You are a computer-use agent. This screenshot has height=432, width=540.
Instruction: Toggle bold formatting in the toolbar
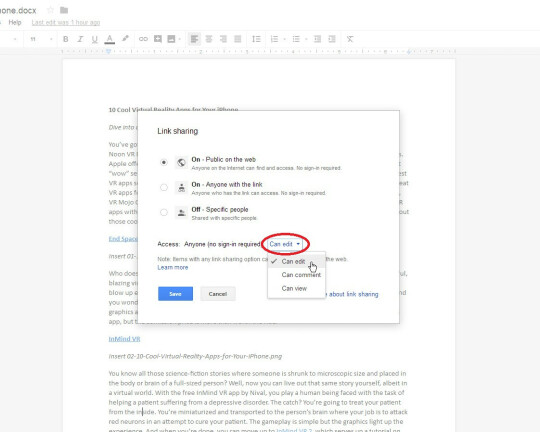coord(65,39)
